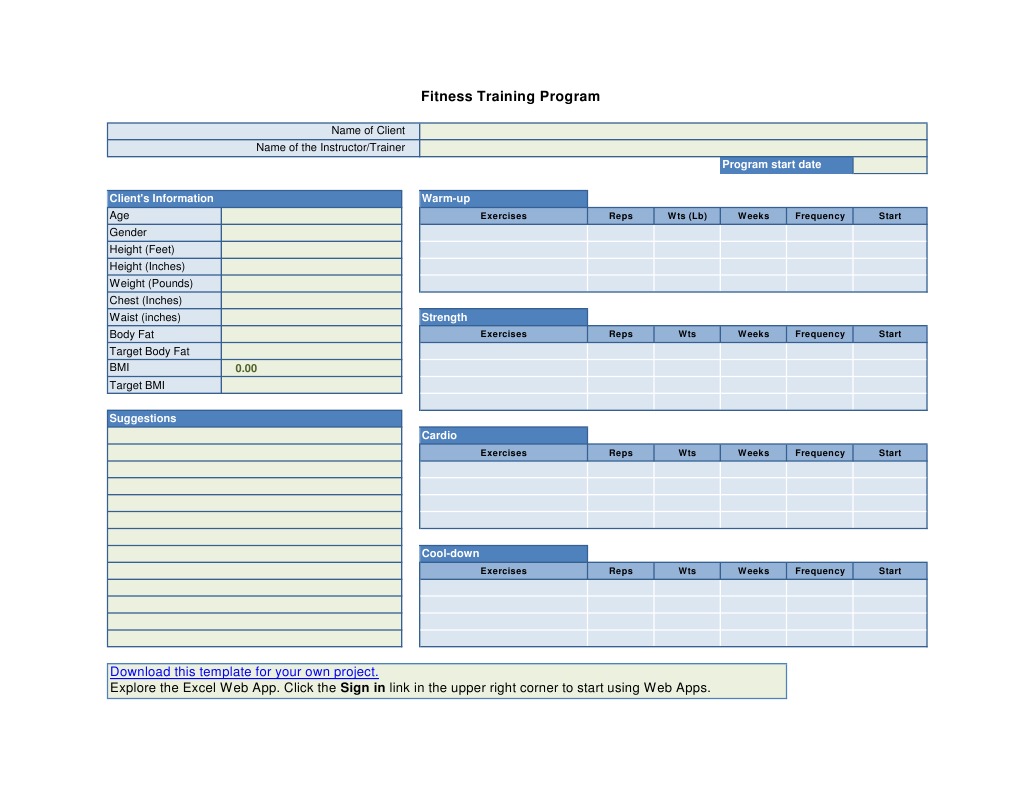Viewport: 1023px width, 791px height.
Task: Click the Wts (Lb) column header under Warm-up
Action: 686,215
